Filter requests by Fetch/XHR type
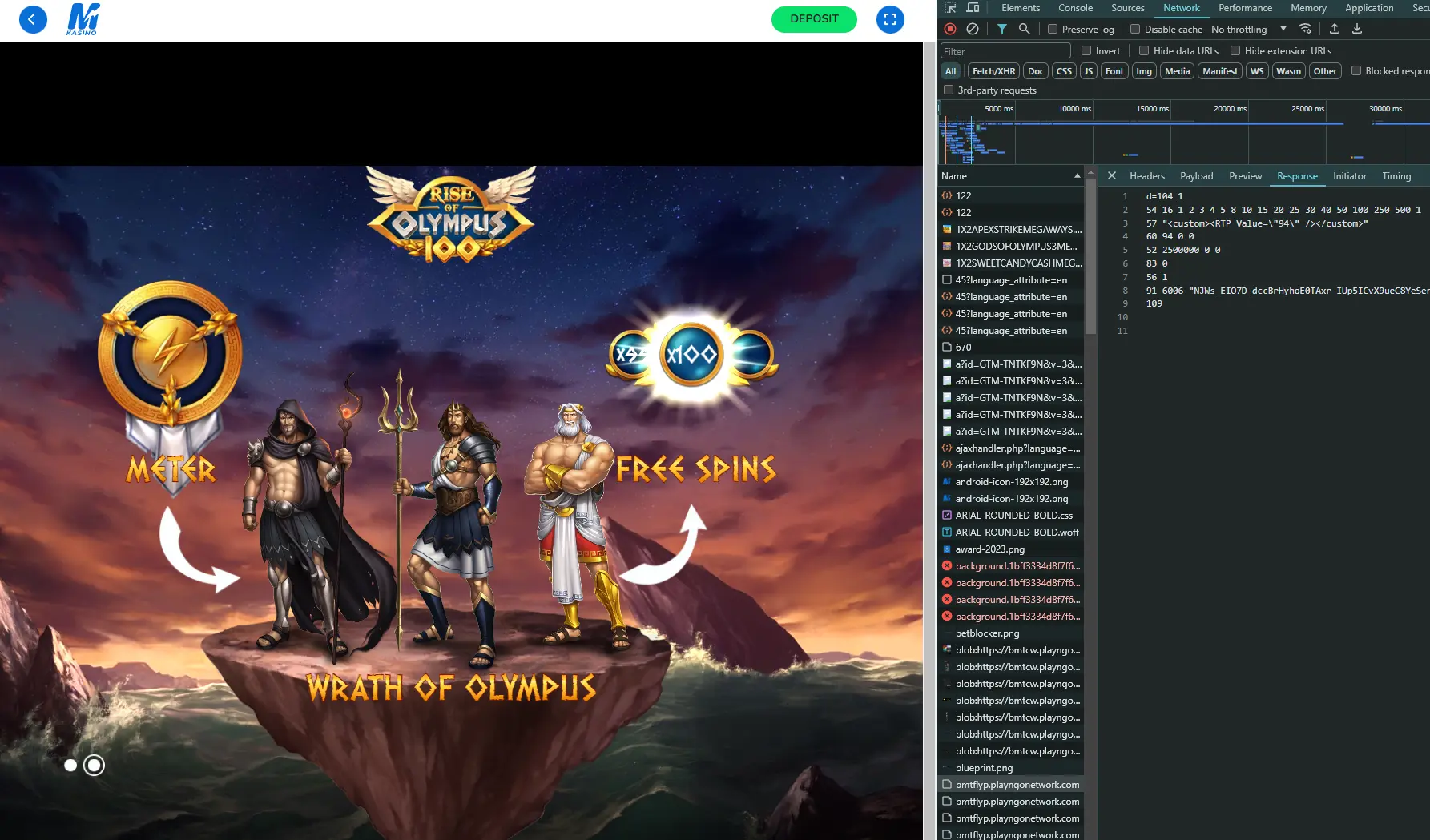Screen dimensions: 1430x840 point(993,71)
